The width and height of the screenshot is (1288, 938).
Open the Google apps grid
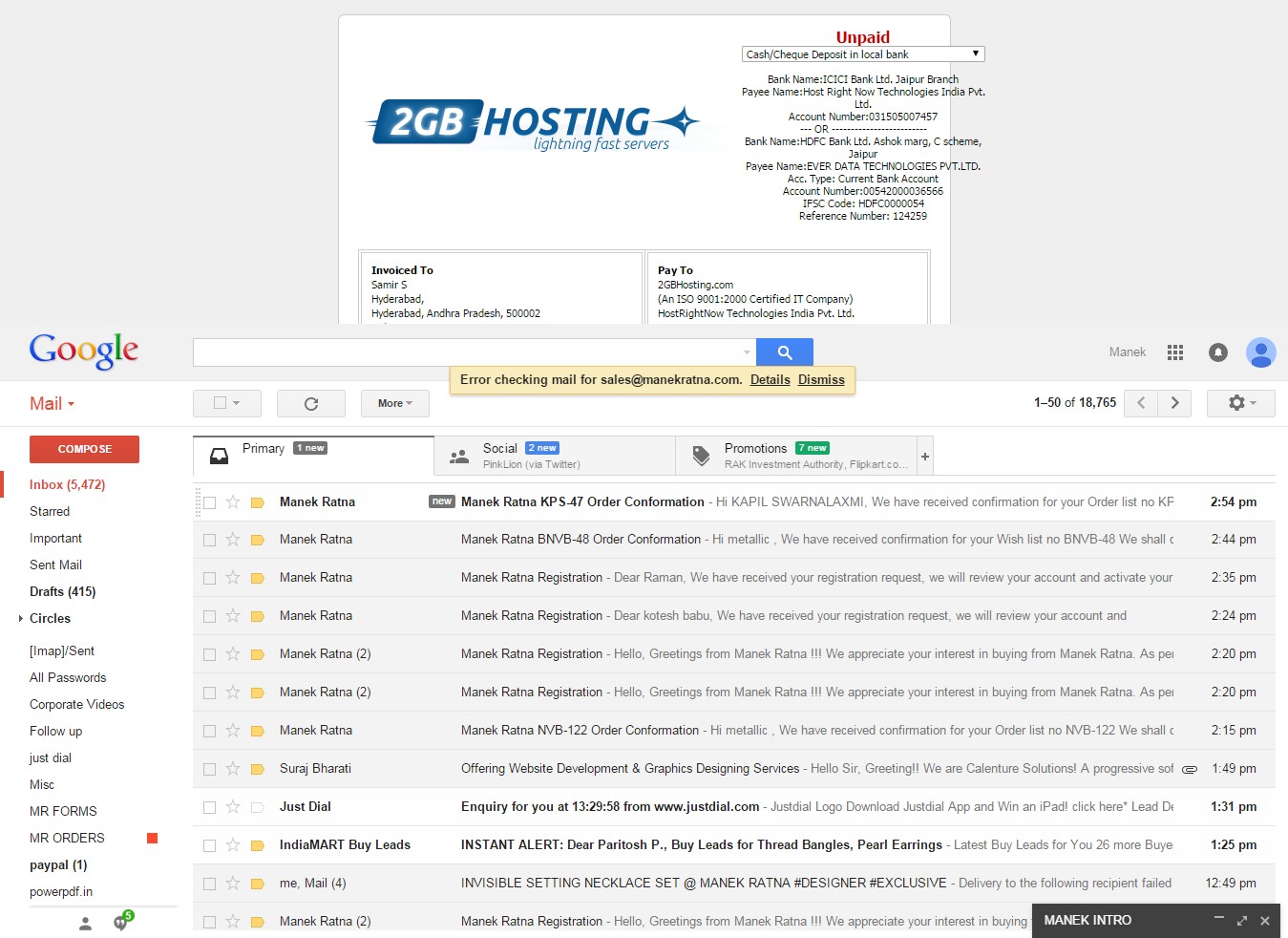tap(1175, 352)
